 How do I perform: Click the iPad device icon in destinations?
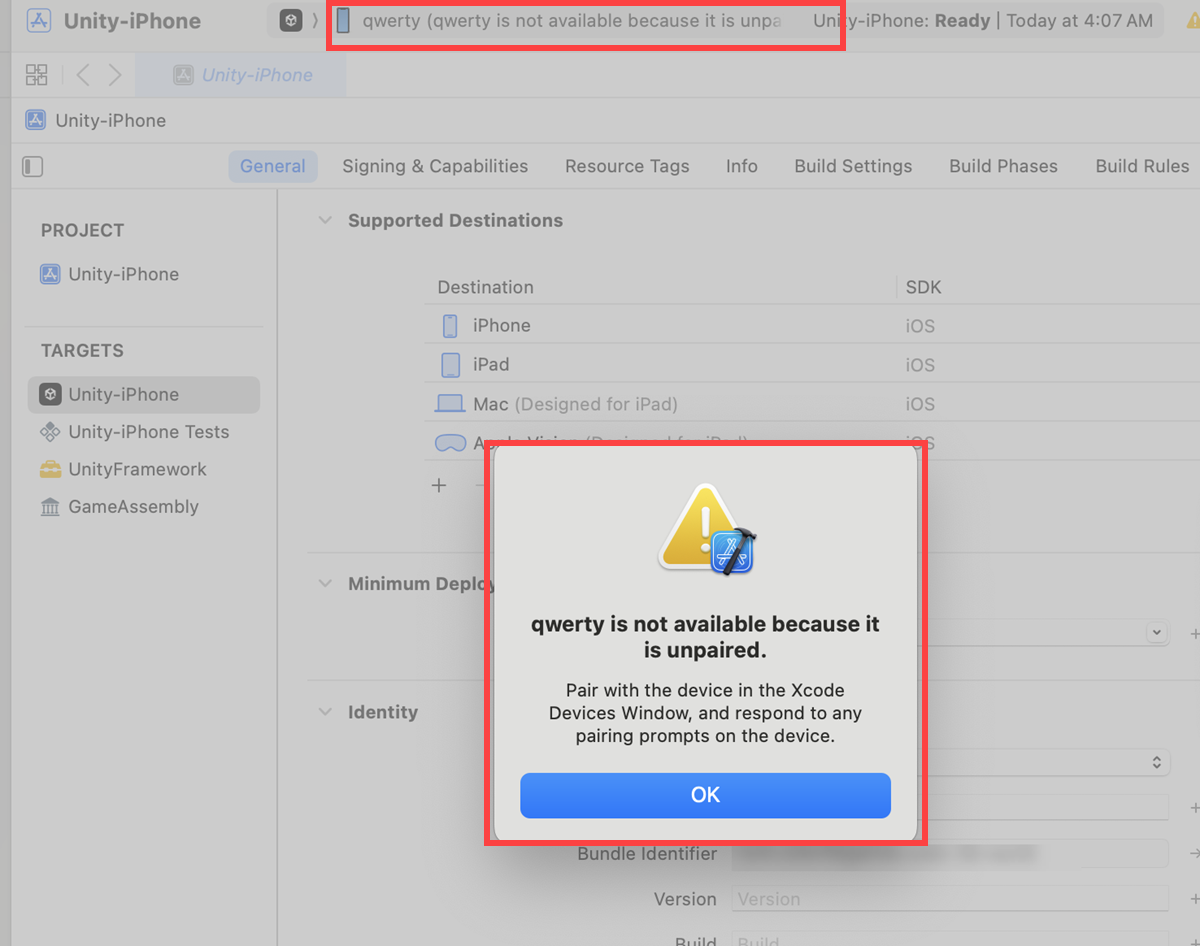pyautogui.click(x=450, y=365)
